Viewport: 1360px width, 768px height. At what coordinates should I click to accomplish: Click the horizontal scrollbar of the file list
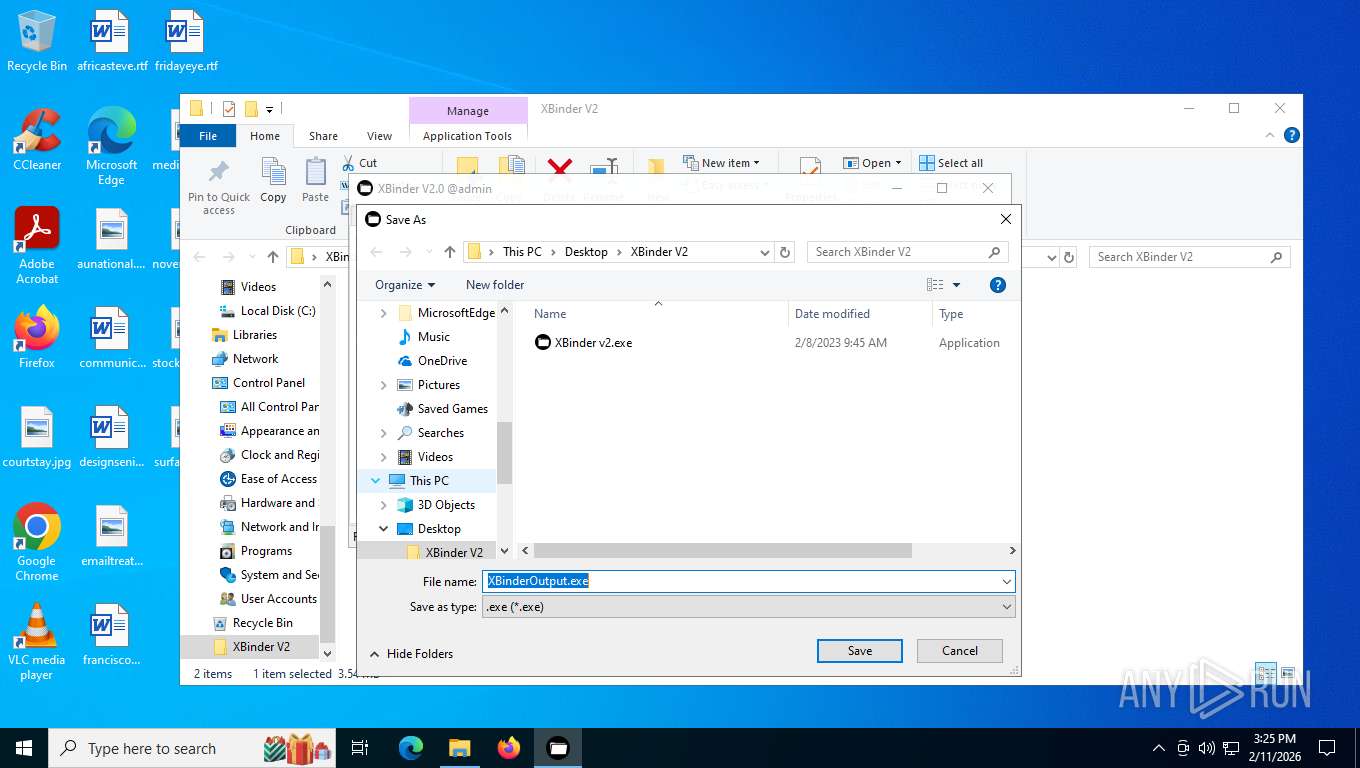pos(722,551)
